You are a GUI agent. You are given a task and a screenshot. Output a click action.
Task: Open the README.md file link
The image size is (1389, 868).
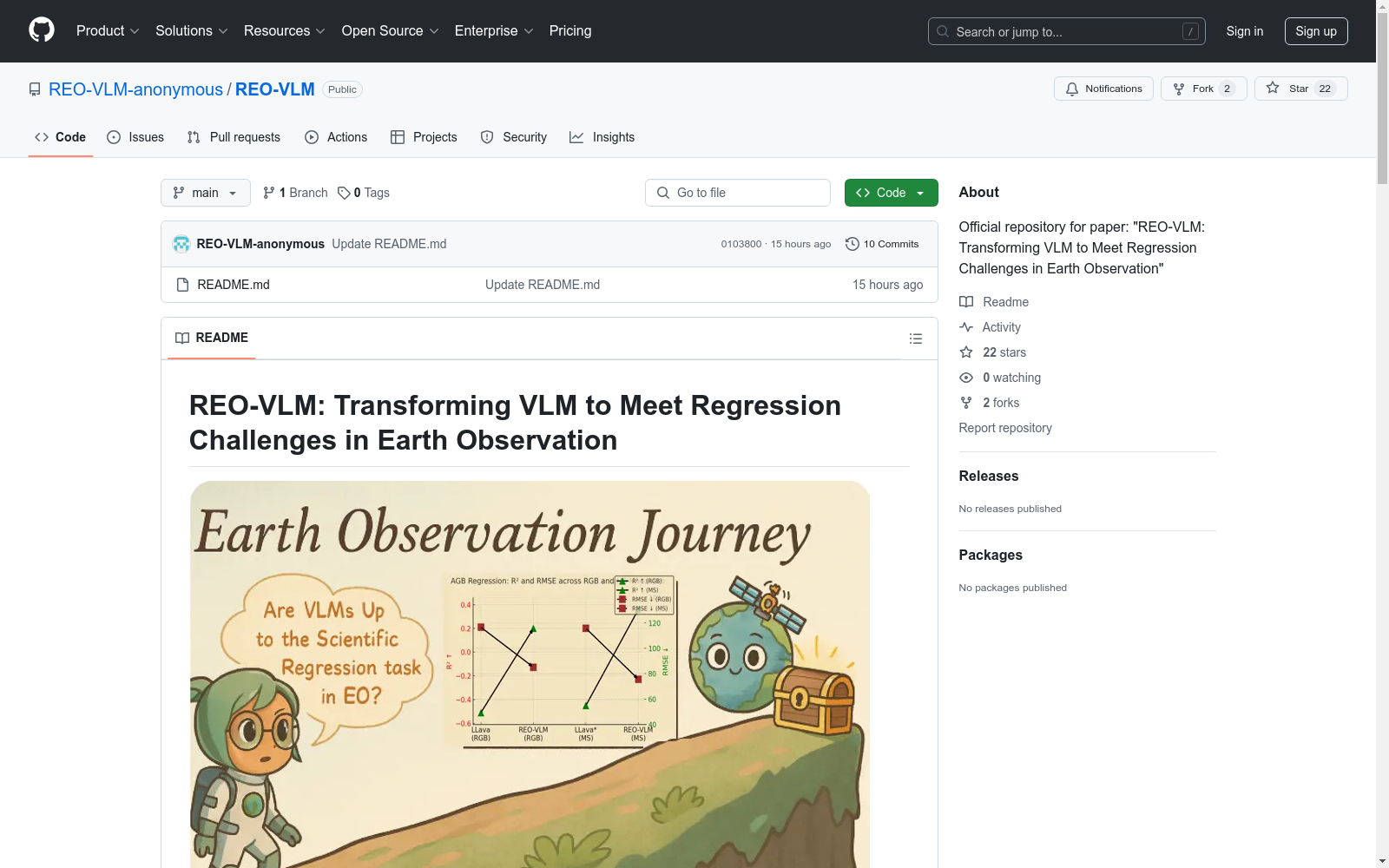(x=234, y=285)
